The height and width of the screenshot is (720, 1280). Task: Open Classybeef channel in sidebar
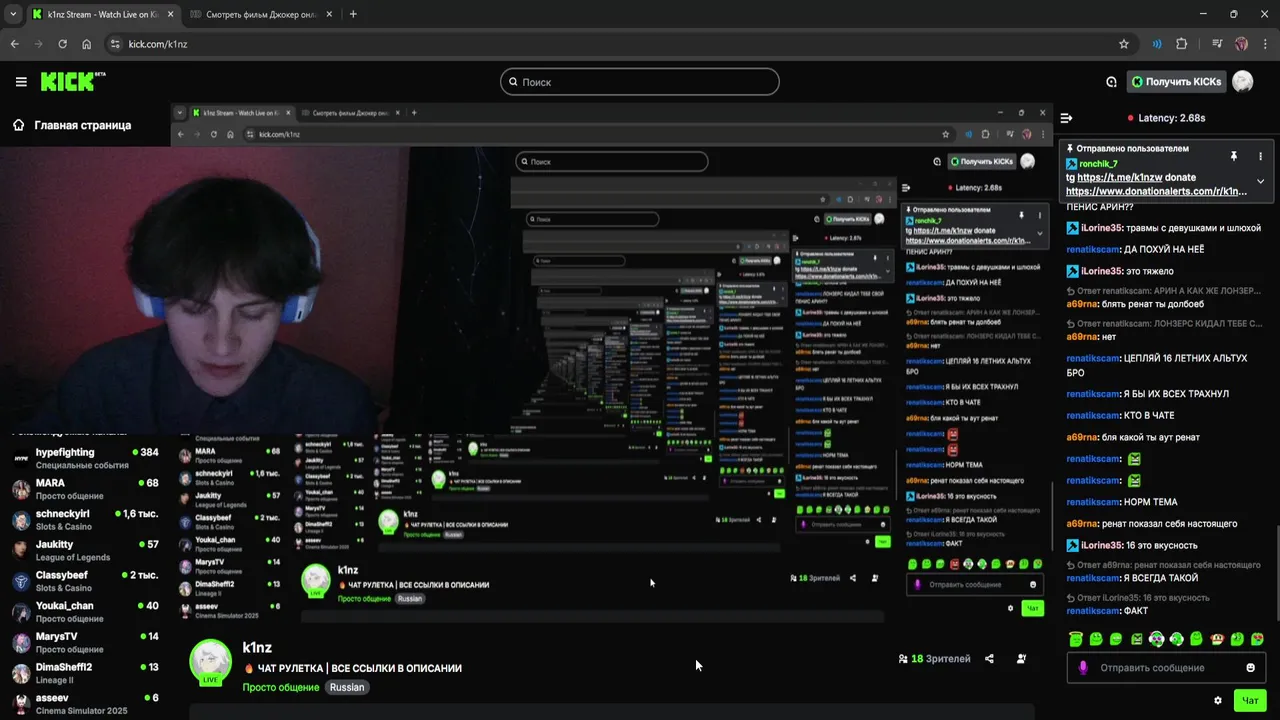(85, 581)
